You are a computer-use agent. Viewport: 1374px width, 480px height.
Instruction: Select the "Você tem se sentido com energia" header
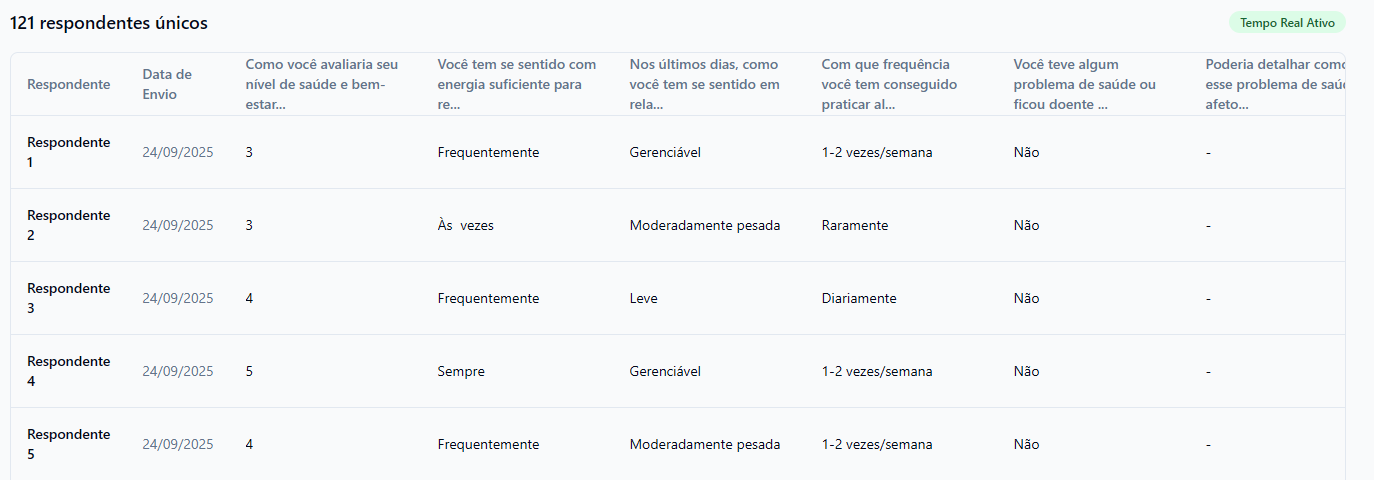click(x=517, y=84)
